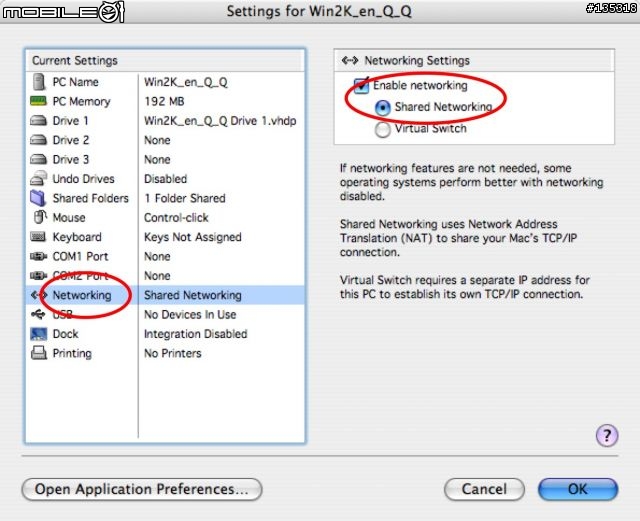Screen dimensions: 640x521
Task: Select the Dock setting label
Action: (65, 334)
